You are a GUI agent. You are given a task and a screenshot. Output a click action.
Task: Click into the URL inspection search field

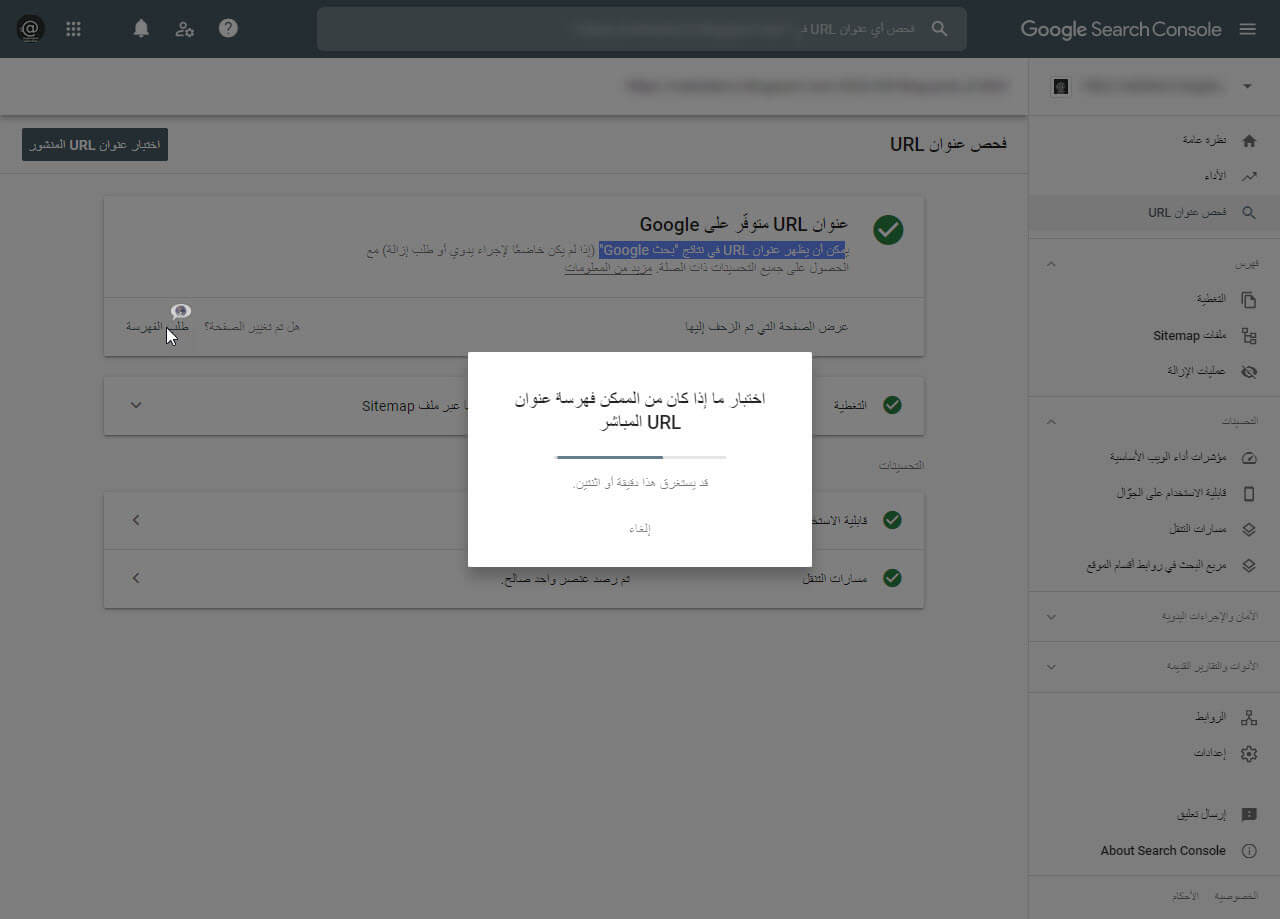coord(642,29)
